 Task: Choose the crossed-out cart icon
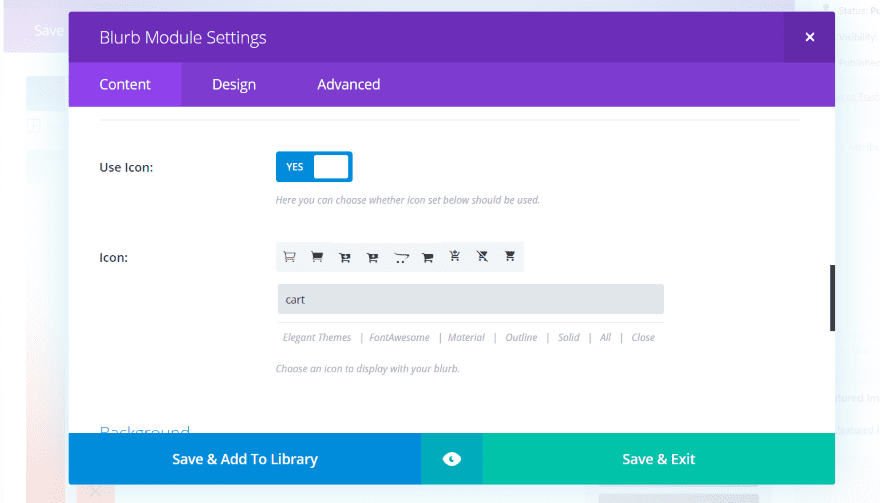pyautogui.click(x=482, y=257)
